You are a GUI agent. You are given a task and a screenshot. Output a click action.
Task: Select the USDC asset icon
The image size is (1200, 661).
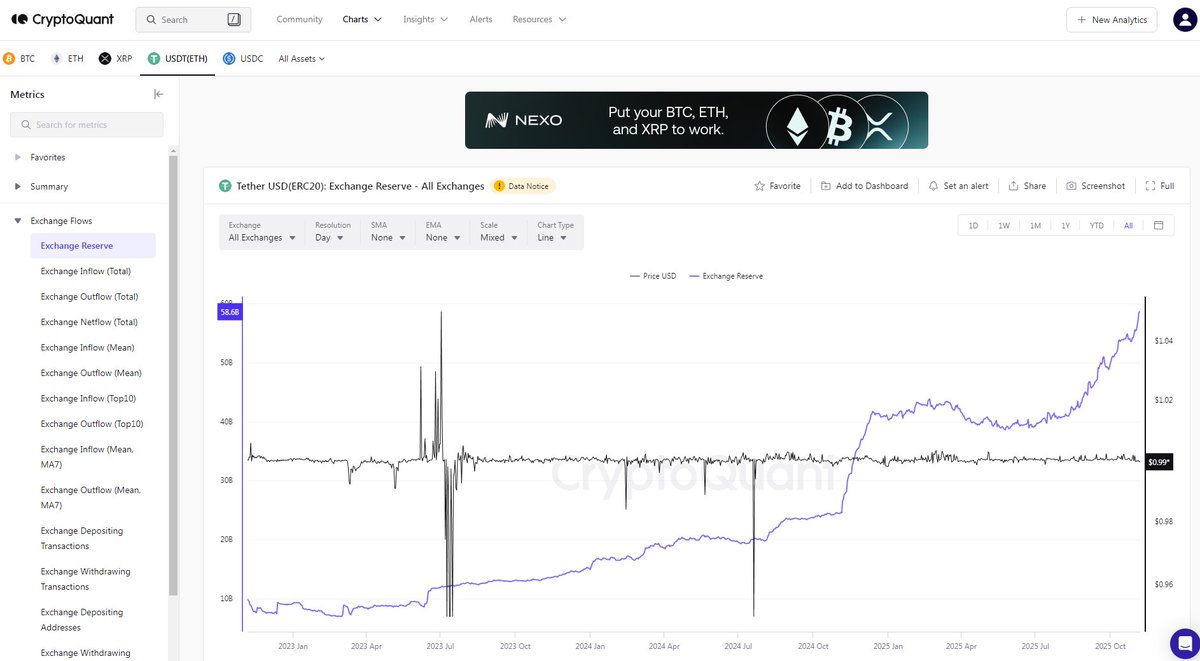coord(229,59)
